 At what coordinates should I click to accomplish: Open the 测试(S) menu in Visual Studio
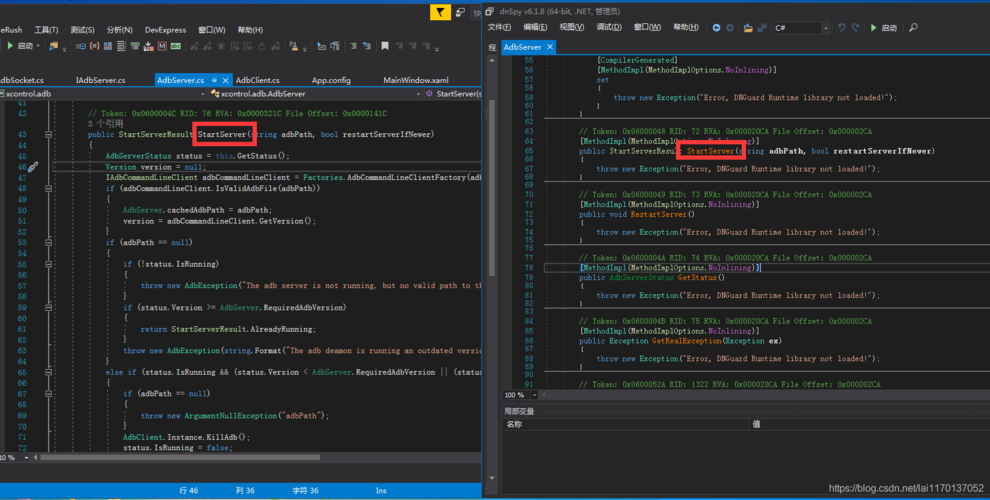click(x=82, y=30)
